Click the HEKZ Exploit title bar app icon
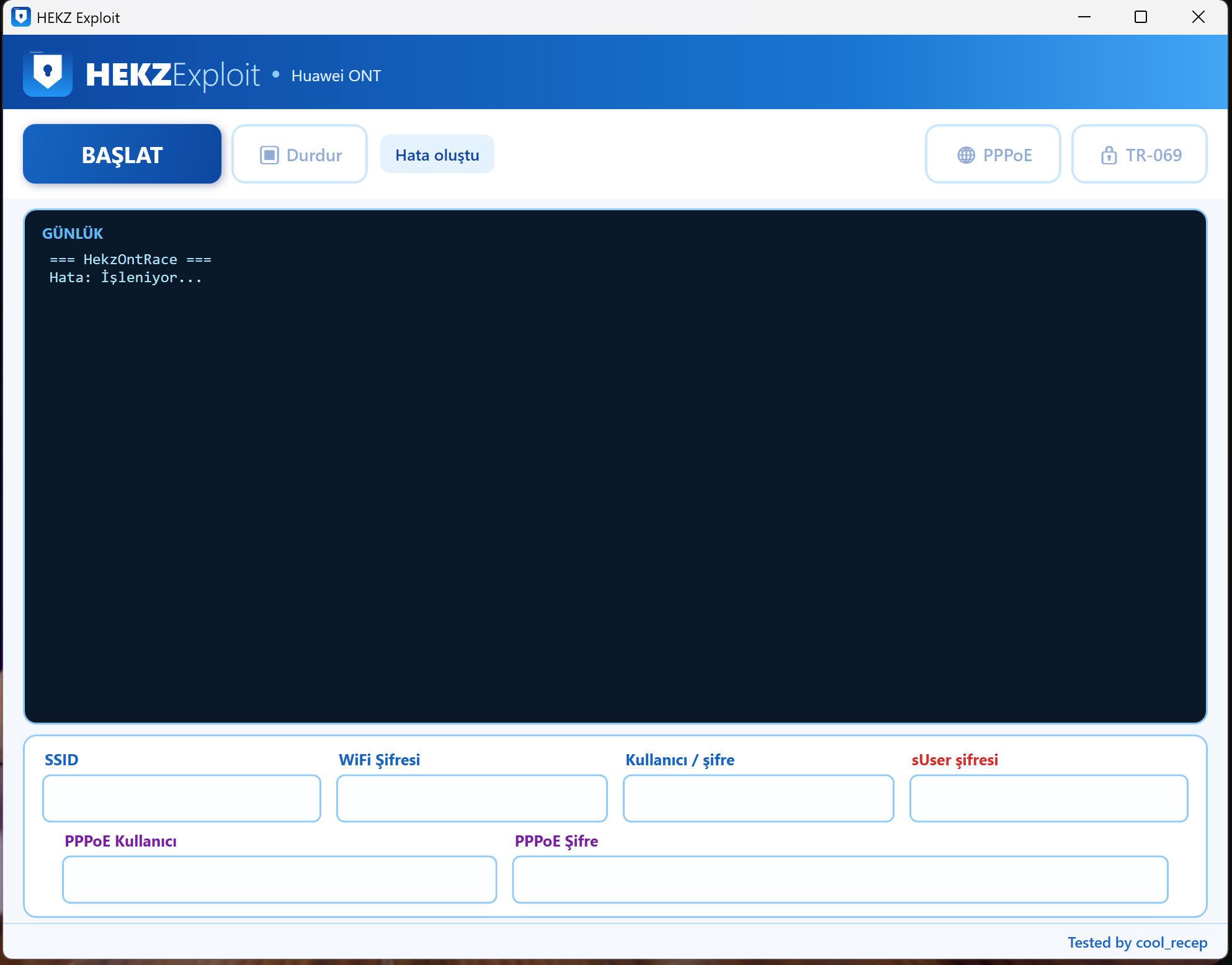 (21, 17)
